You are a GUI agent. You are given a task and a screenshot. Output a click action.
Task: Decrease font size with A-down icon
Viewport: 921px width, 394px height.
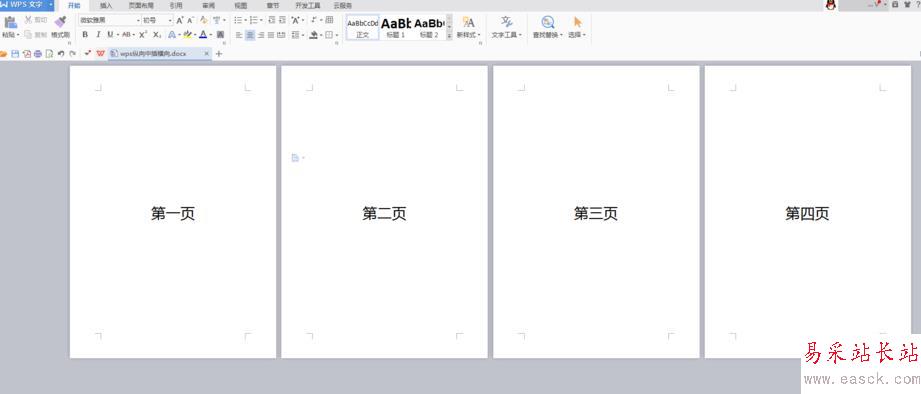[190, 20]
